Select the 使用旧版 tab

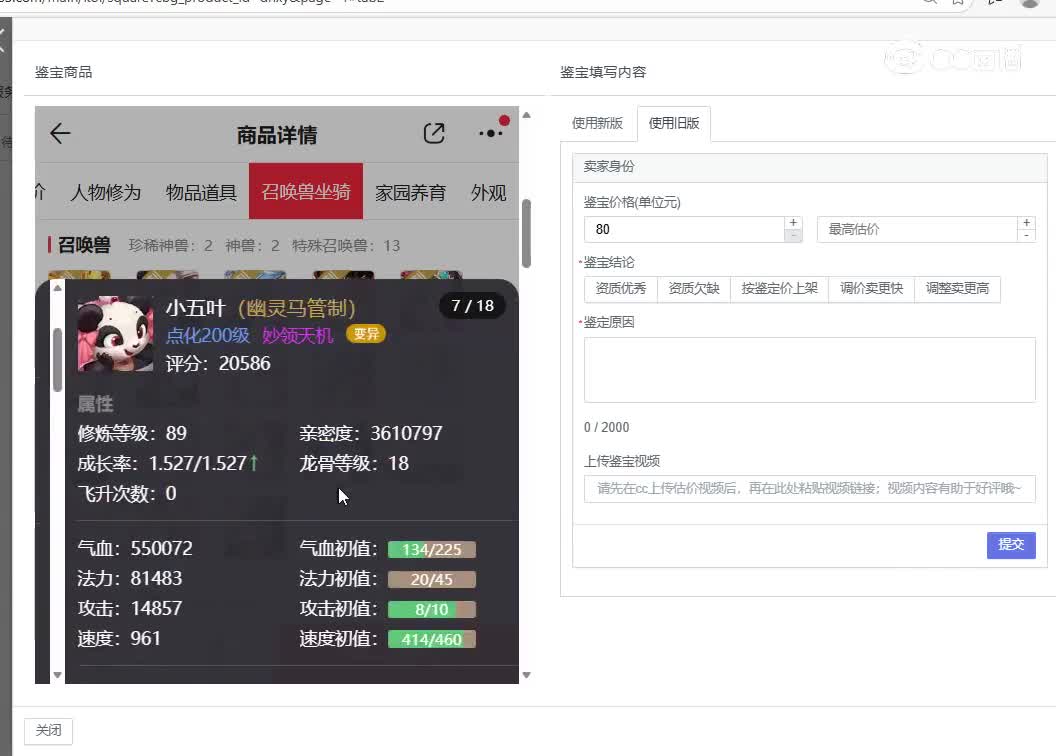click(x=673, y=123)
